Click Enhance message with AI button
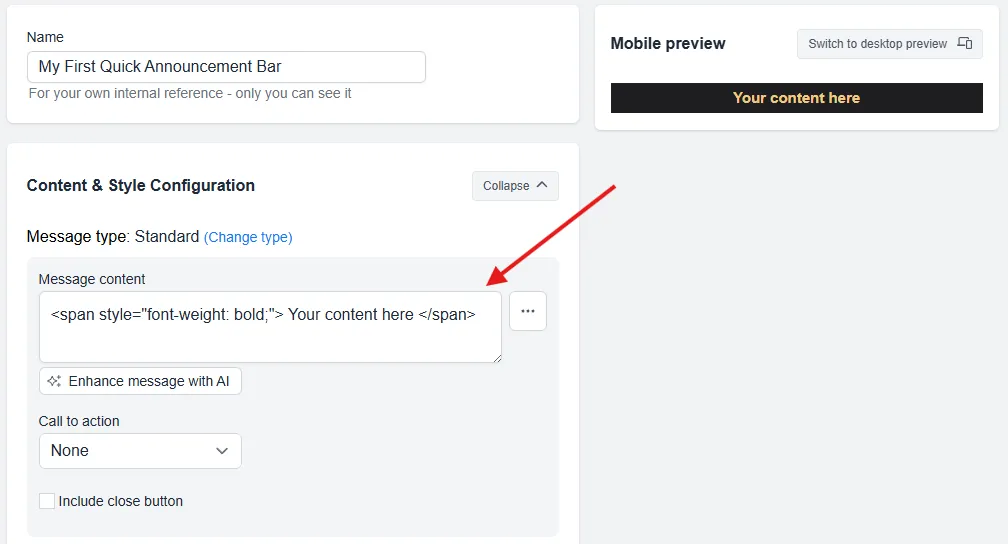Image resolution: width=1008 pixels, height=544 pixels. (x=140, y=381)
